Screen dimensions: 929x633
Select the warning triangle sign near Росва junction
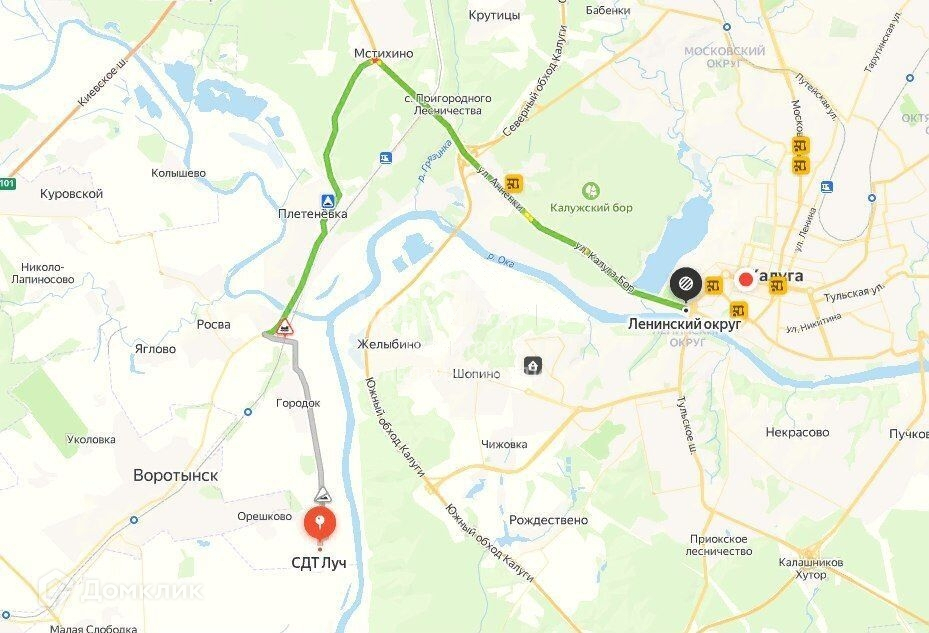[285, 327]
